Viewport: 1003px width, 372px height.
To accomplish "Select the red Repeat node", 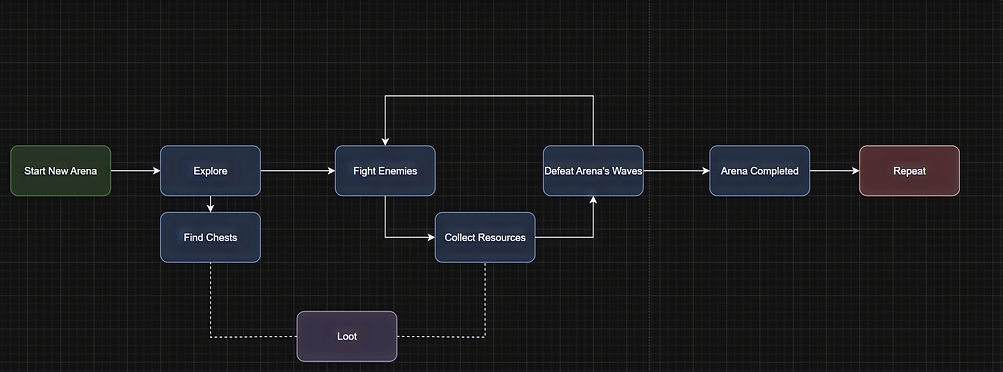I will (909, 171).
